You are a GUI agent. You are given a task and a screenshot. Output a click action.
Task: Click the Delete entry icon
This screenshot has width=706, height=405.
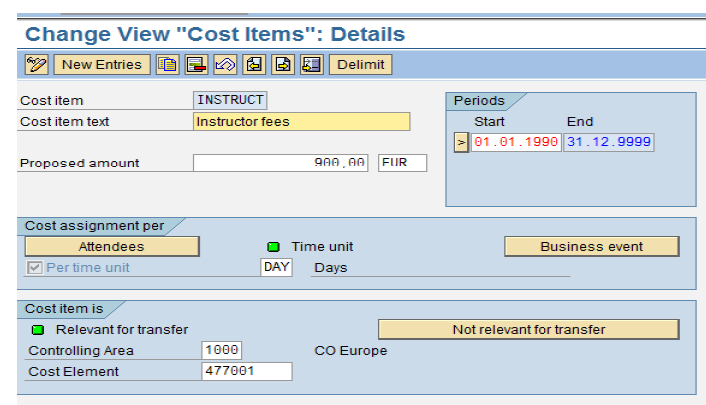click(197, 65)
